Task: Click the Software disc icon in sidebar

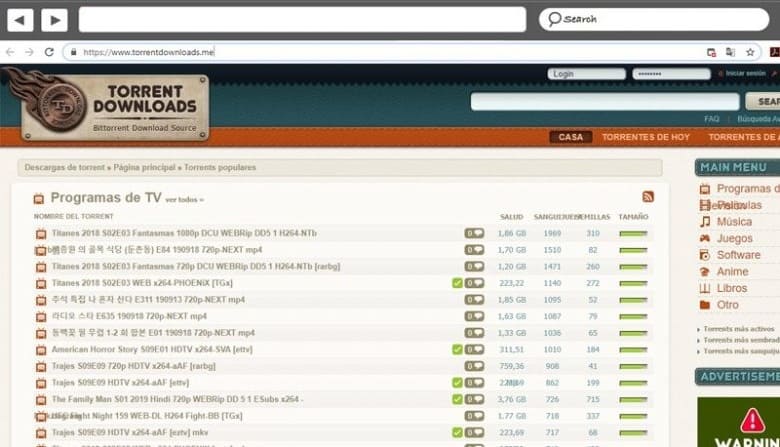Action: click(x=705, y=255)
